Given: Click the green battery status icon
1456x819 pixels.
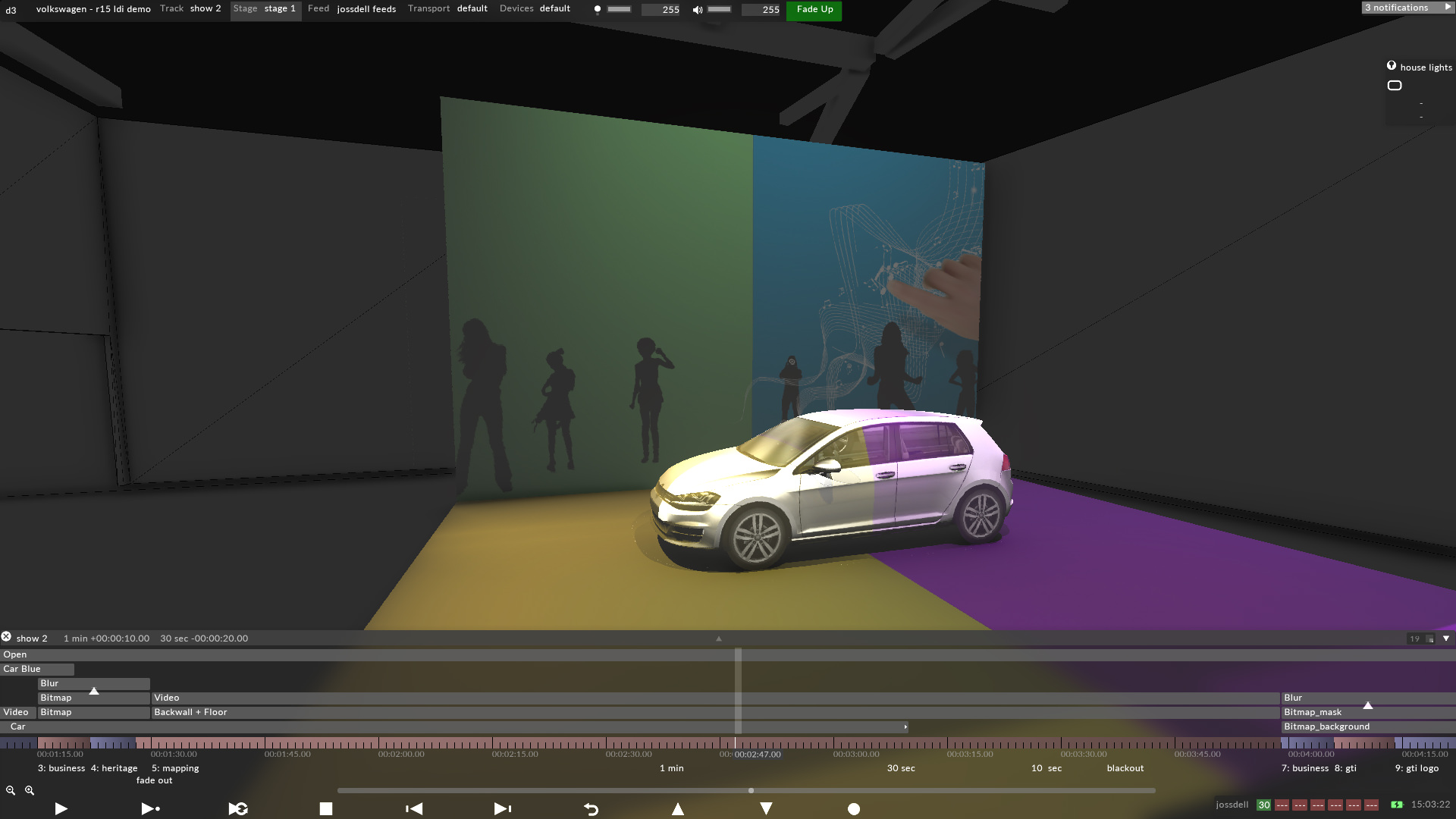Looking at the screenshot, I should (x=1397, y=805).
